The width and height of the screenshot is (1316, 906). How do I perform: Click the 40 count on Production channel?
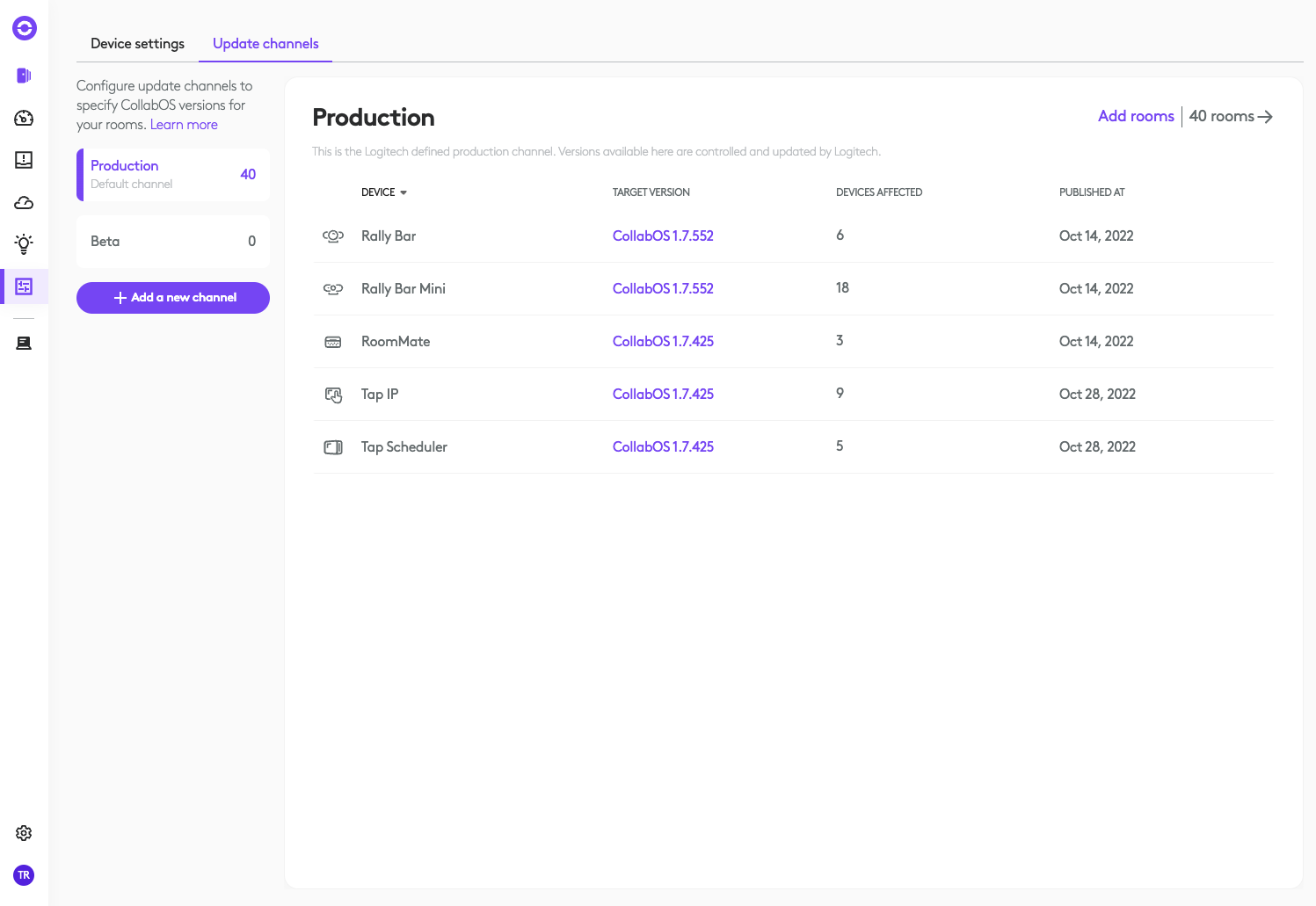[x=248, y=174]
